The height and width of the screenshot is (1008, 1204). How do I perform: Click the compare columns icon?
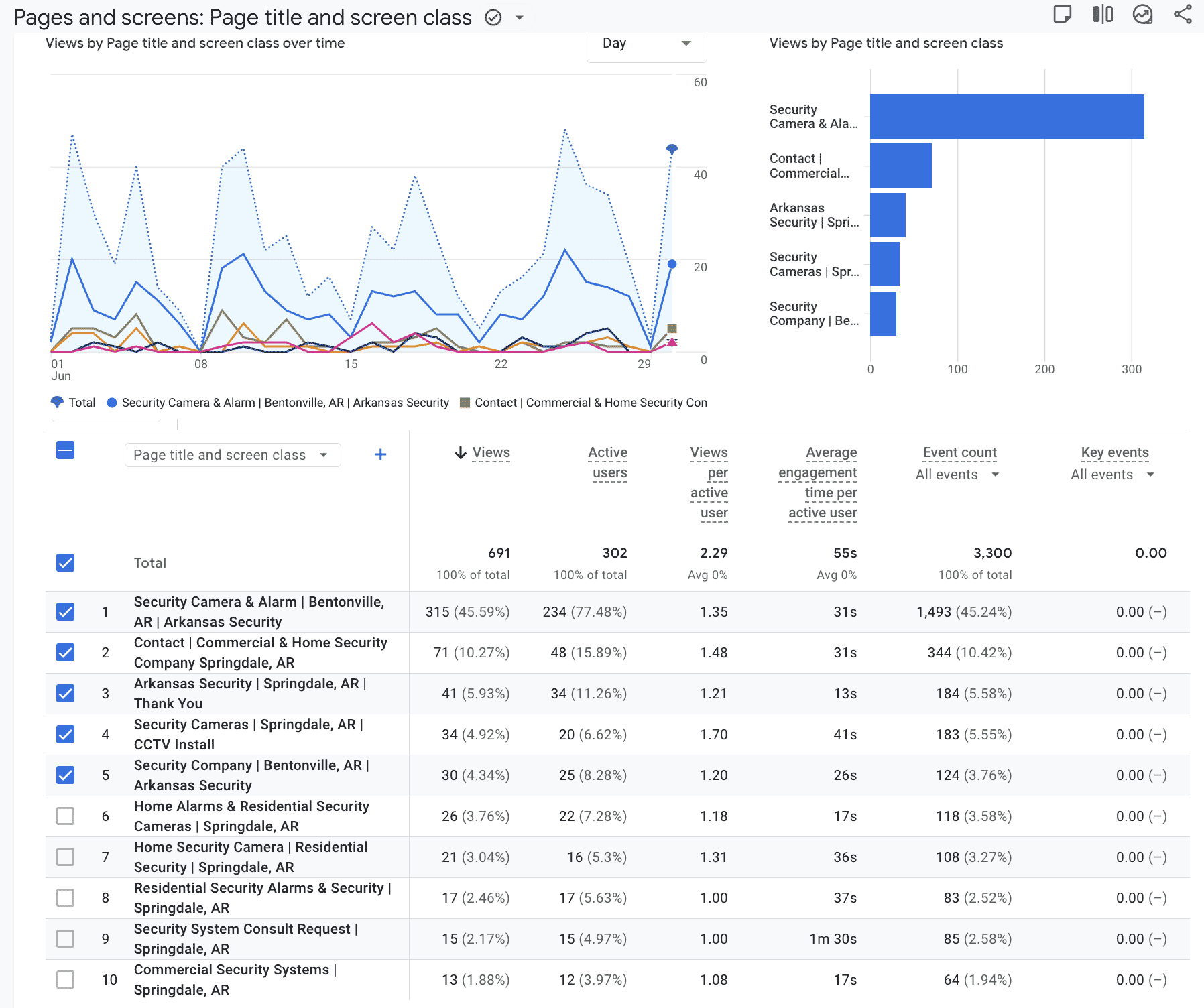(x=1103, y=15)
